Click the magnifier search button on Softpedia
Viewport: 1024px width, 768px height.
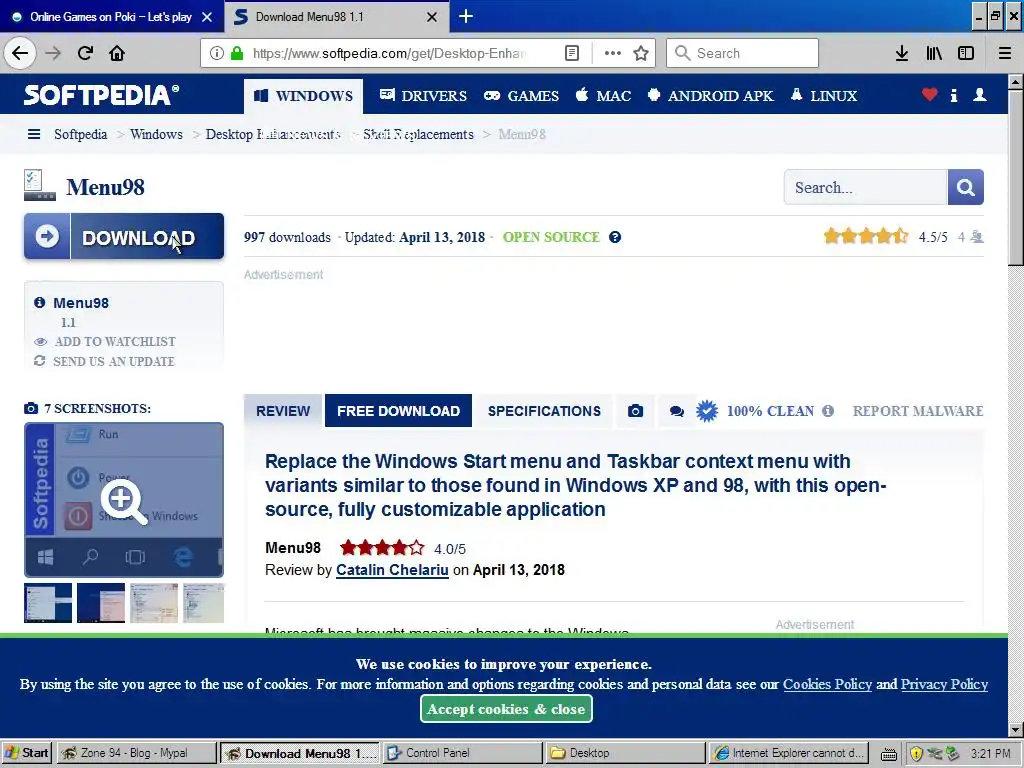[966, 187]
